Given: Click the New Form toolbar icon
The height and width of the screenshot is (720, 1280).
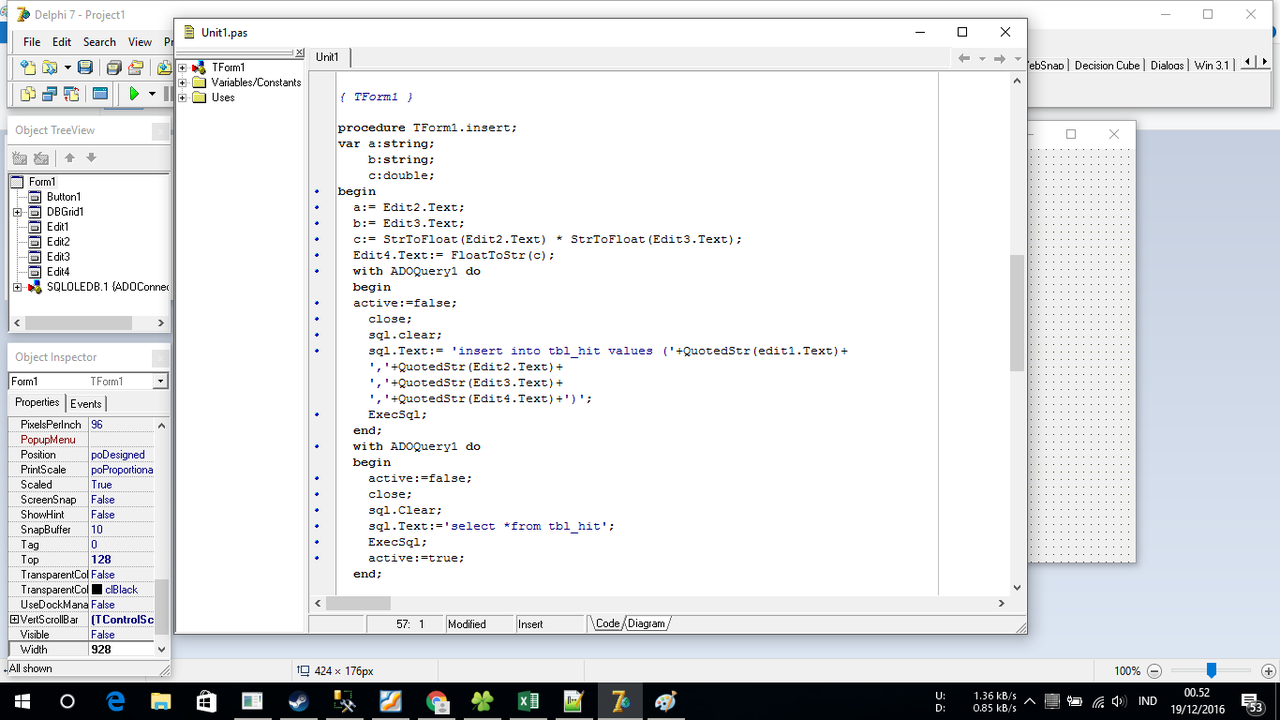Looking at the screenshot, I should [100, 94].
